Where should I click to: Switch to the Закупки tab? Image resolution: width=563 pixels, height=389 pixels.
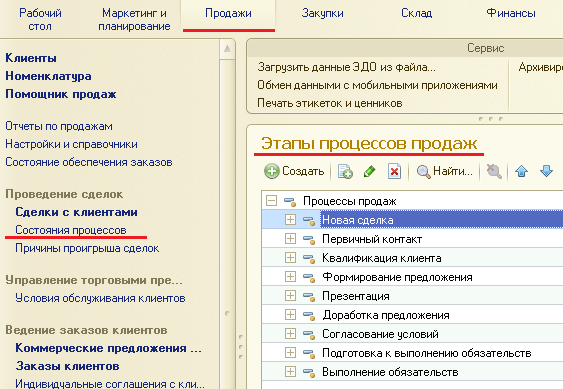322,13
